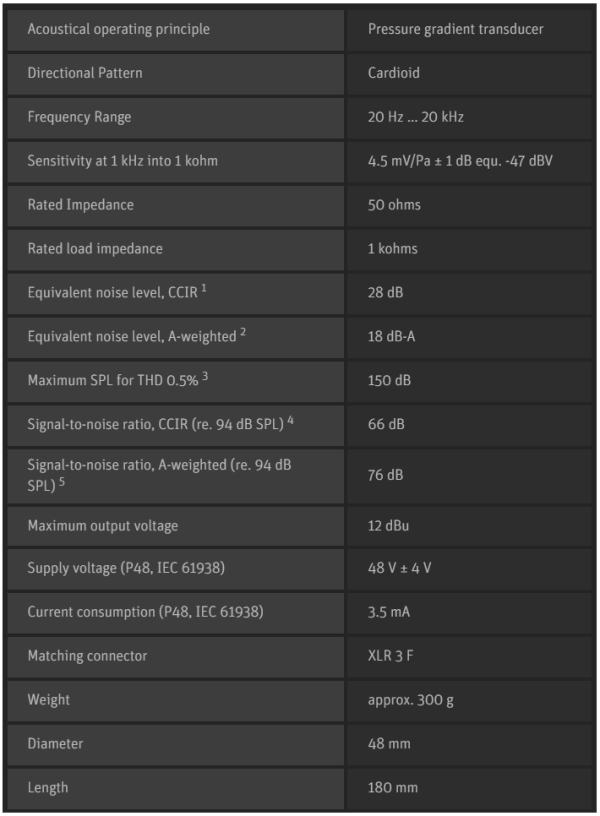The width and height of the screenshot is (600, 816).
Task: Click the 1 kohms load impedance value
Action: tap(393, 249)
